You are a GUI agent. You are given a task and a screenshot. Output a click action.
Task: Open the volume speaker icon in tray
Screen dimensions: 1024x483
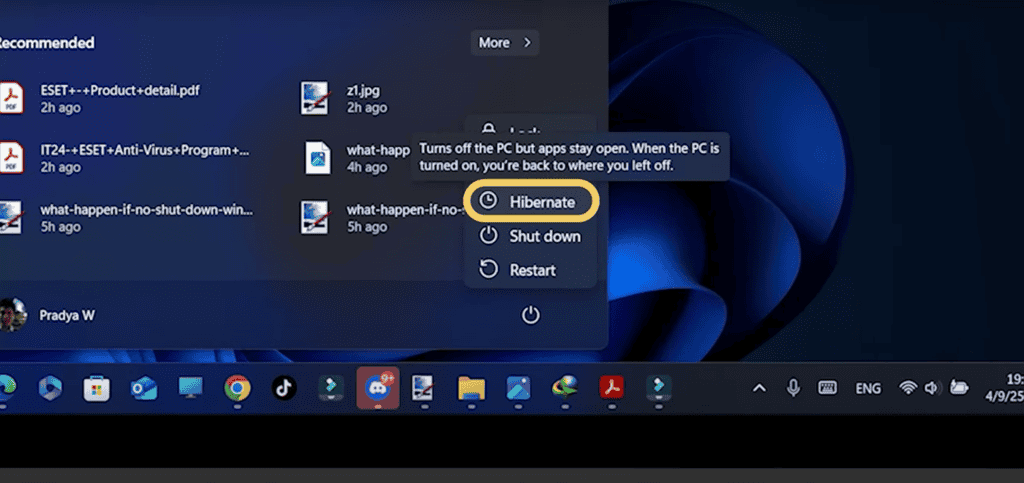pyautogui.click(x=932, y=388)
